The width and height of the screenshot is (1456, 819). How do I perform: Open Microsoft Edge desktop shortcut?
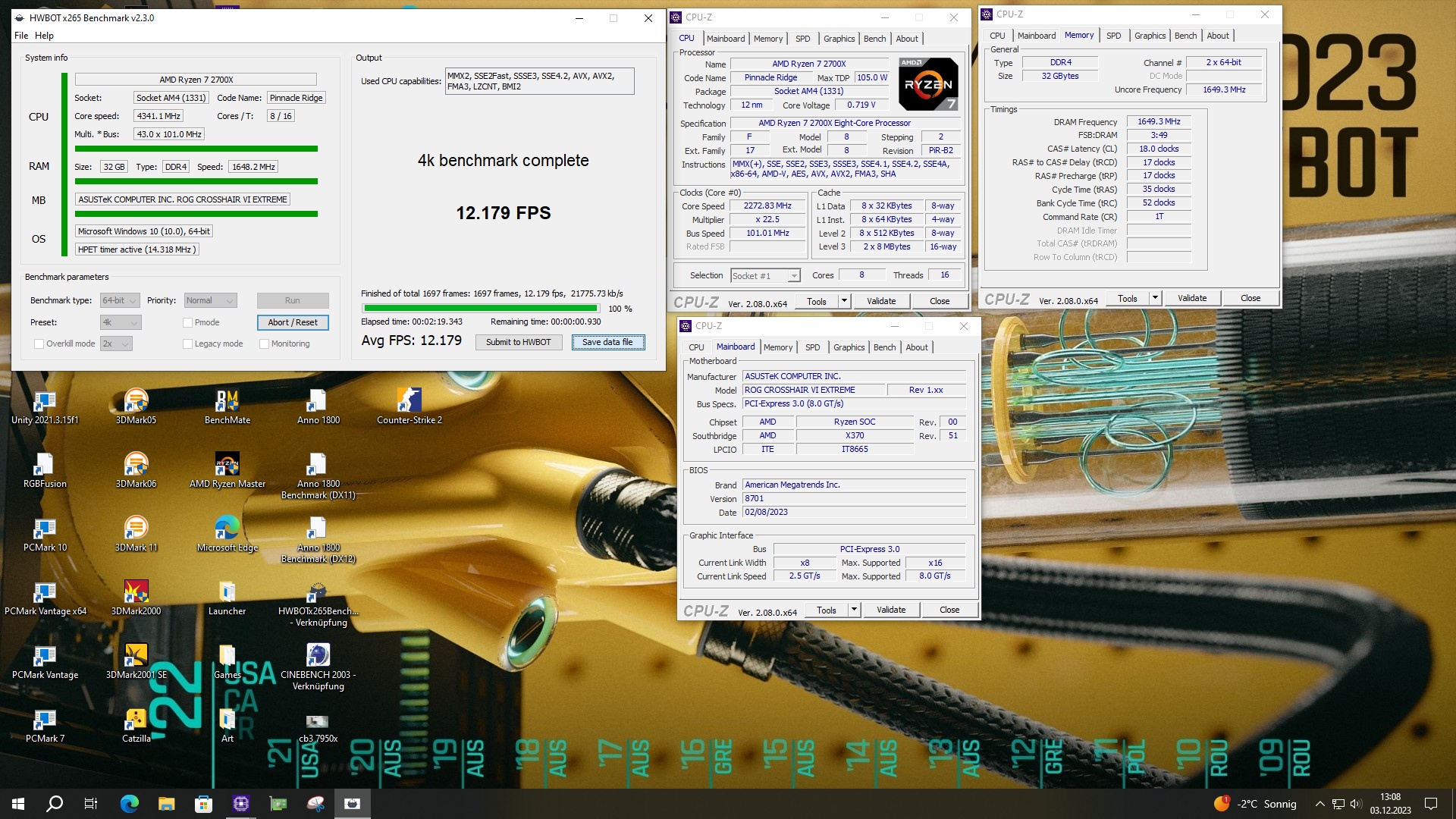(227, 534)
